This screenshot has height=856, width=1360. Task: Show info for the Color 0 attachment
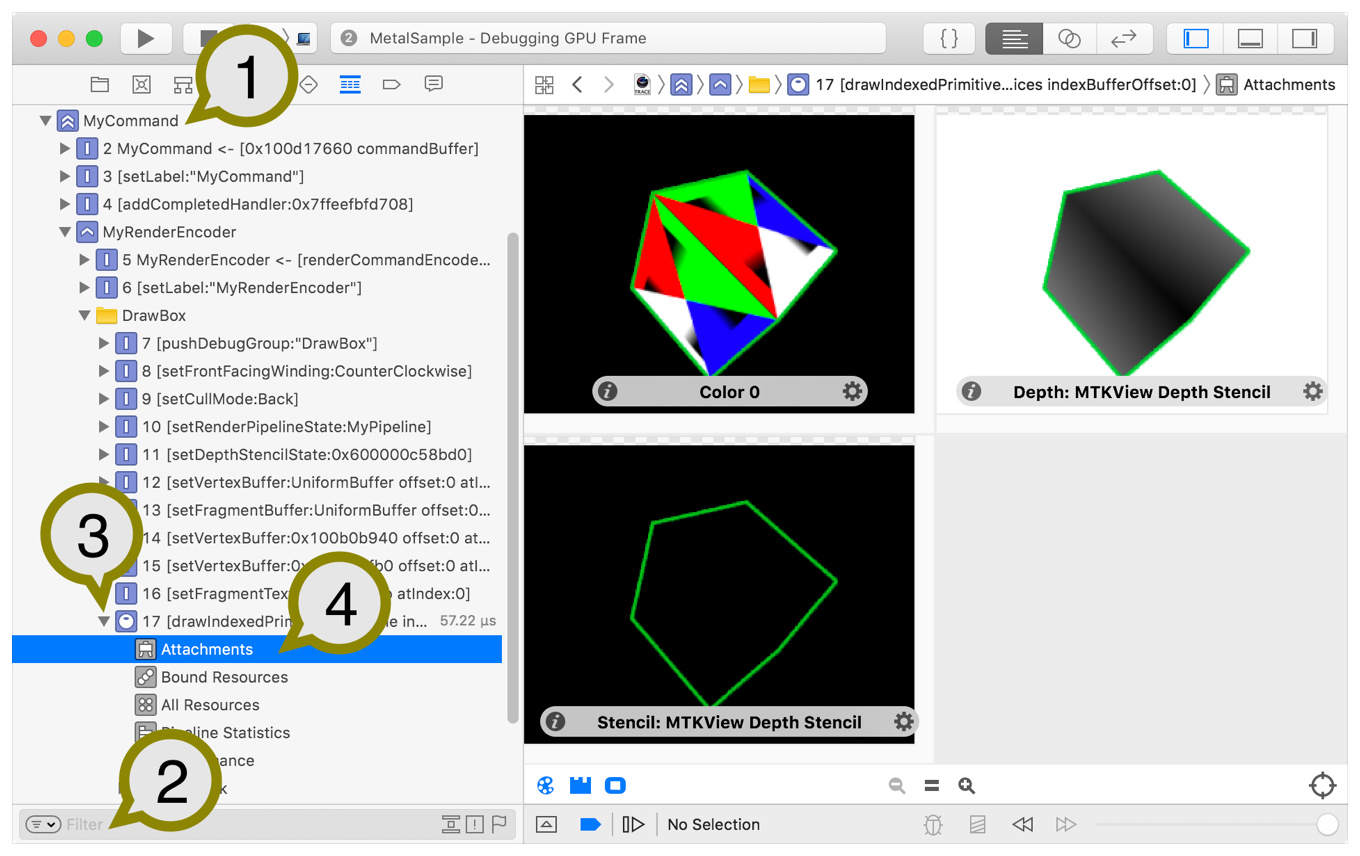(x=607, y=392)
